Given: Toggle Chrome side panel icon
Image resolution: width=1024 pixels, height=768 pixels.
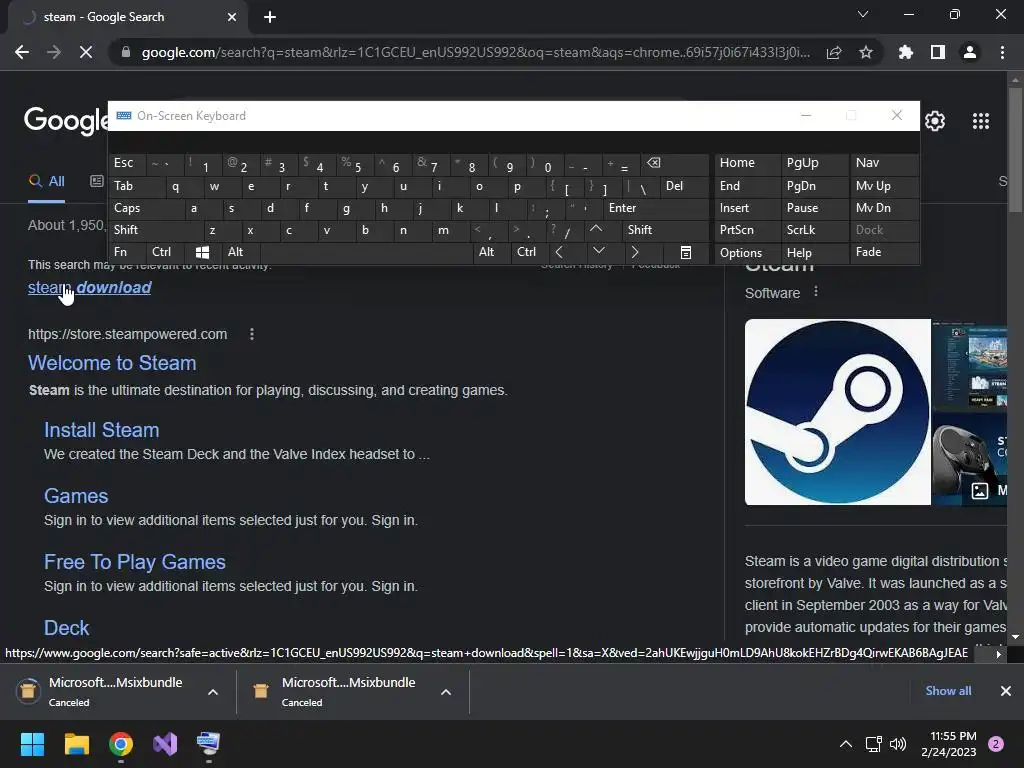Looking at the screenshot, I should pos(938,52).
